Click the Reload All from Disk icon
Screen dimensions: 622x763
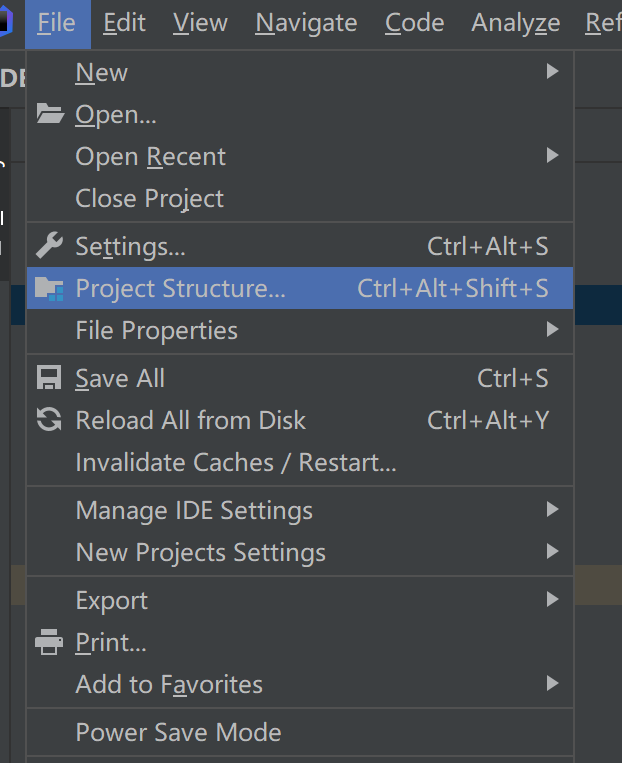(49, 420)
